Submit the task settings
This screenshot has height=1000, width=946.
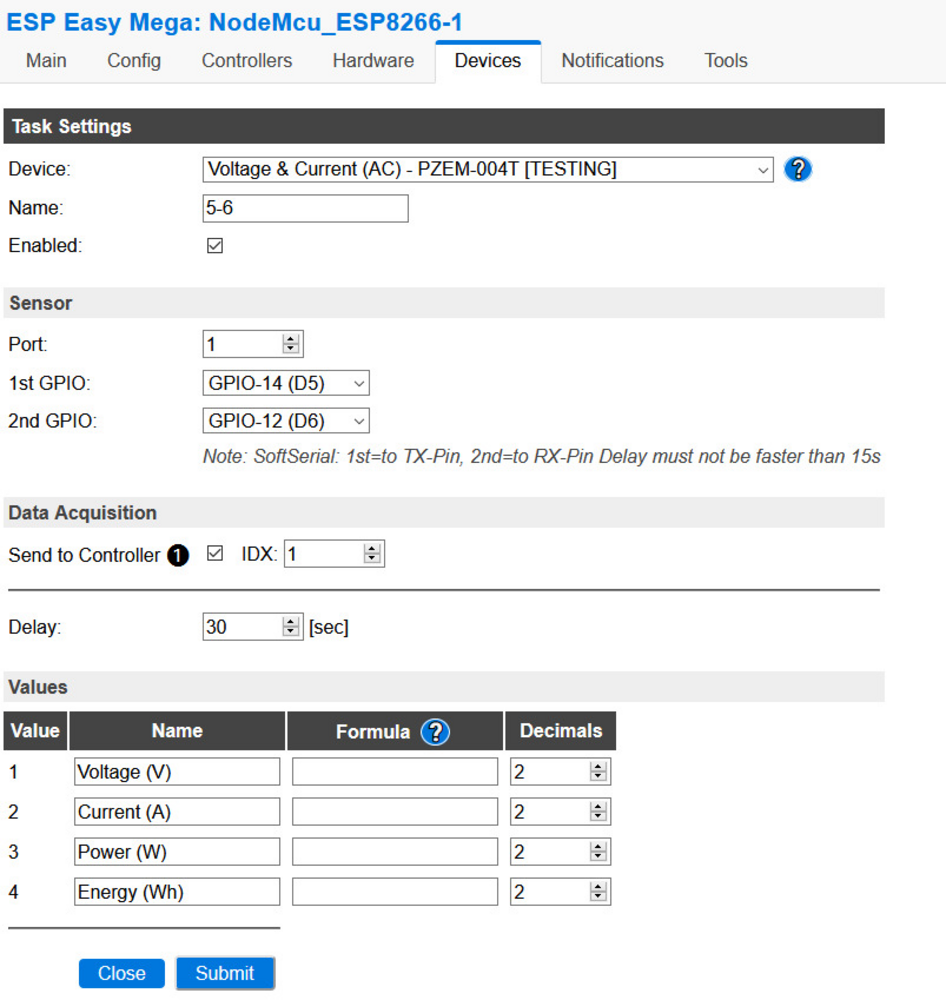(x=225, y=973)
